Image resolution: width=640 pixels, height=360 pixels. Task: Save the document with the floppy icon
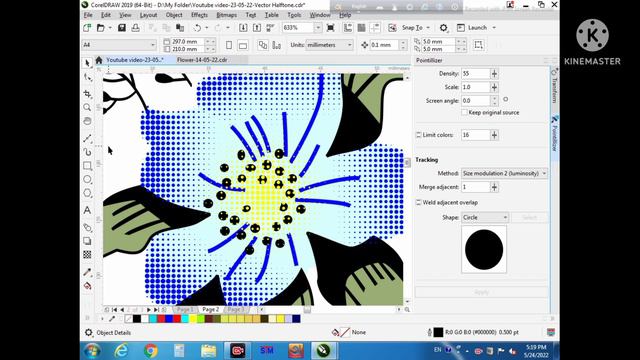click(122, 28)
